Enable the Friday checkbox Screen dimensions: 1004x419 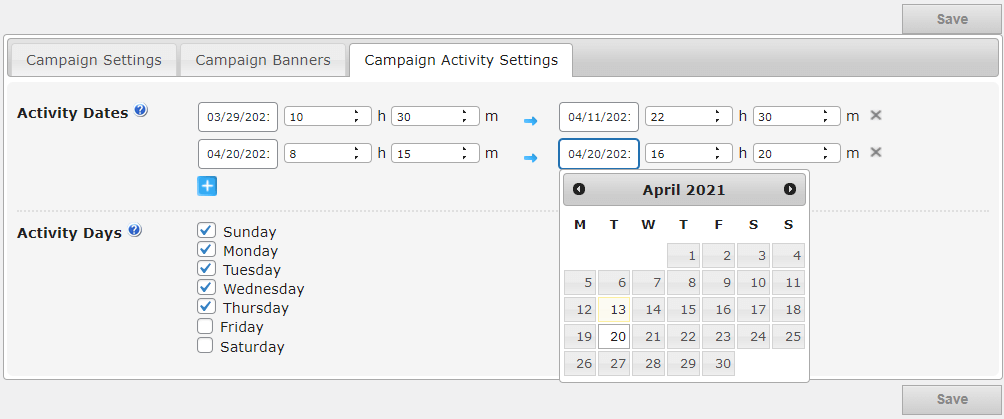[x=205, y=326]
